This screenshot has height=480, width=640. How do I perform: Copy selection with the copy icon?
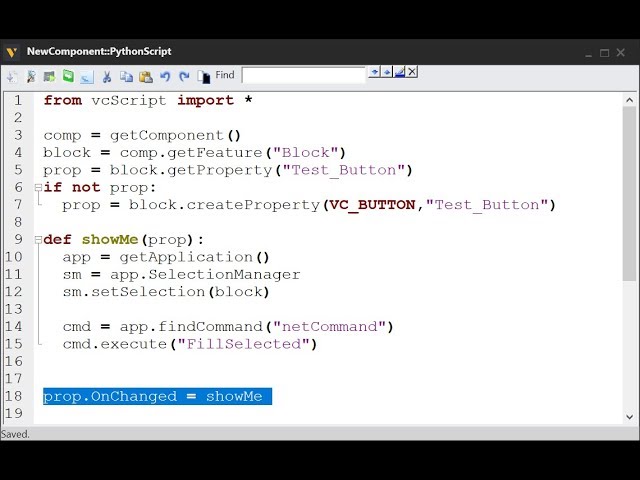coord(126,76)
